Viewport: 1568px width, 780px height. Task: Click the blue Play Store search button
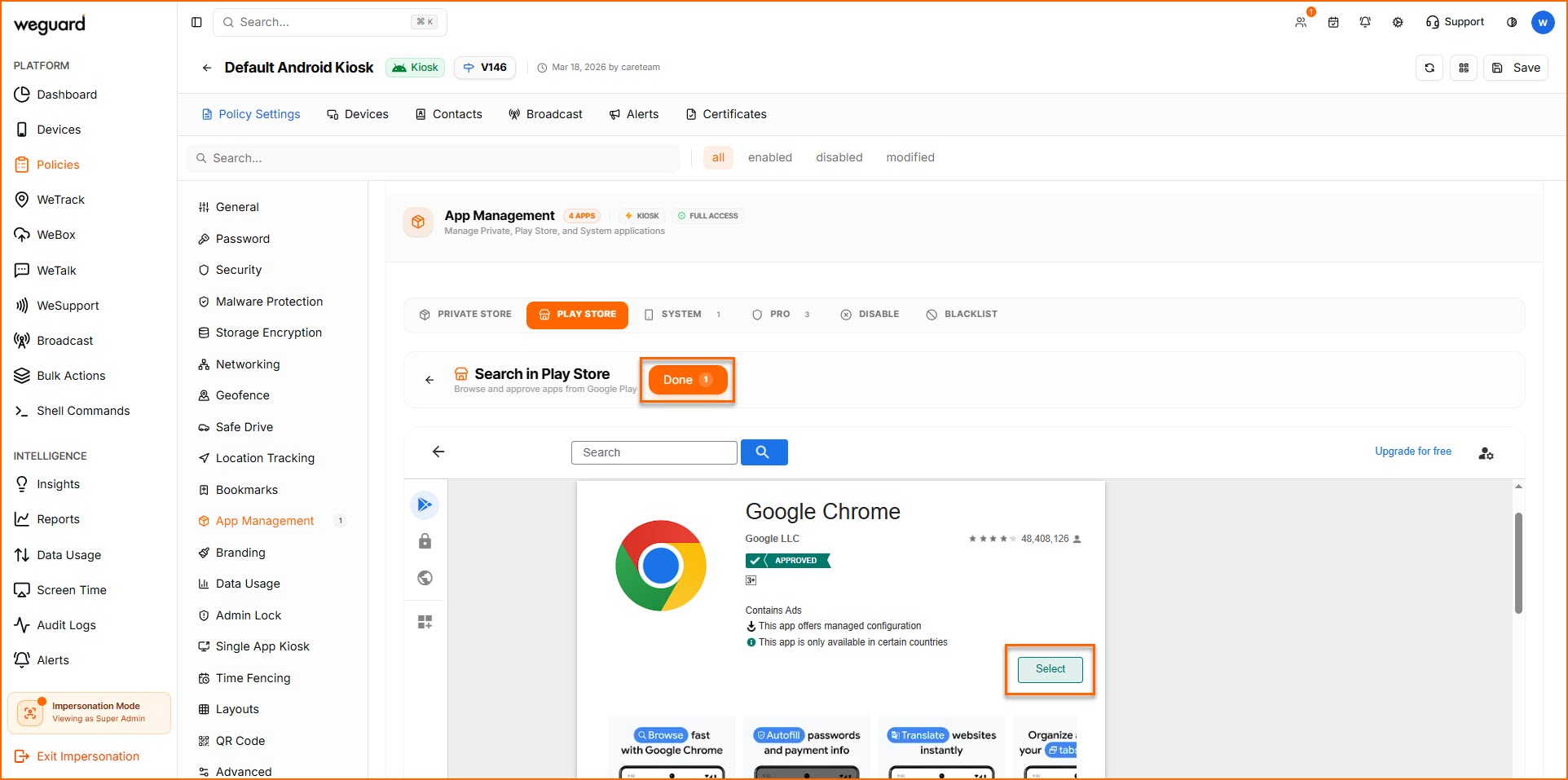764,452
